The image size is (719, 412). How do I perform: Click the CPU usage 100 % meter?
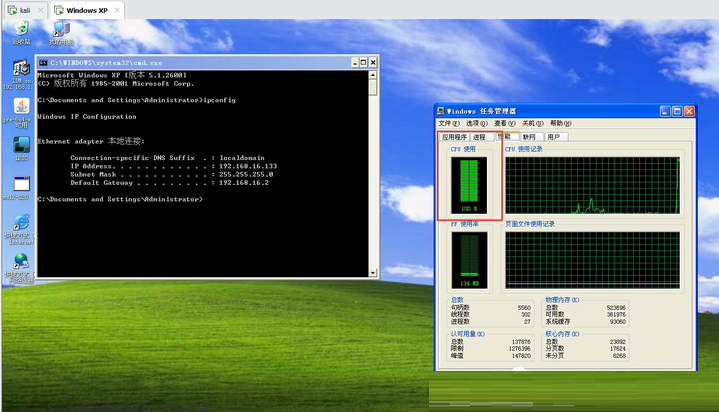click(469, 185)
